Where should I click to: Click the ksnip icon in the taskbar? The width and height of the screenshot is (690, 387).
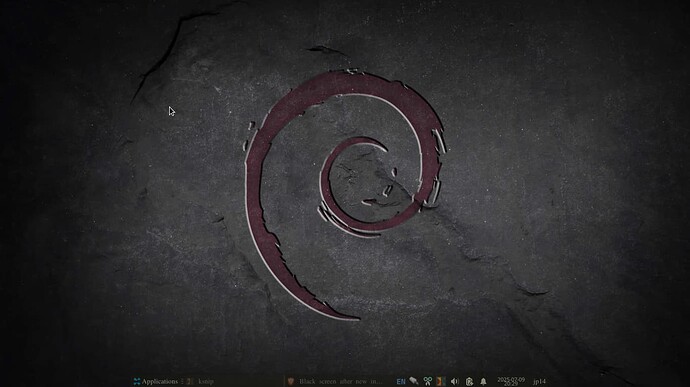(x=190, y=381)
